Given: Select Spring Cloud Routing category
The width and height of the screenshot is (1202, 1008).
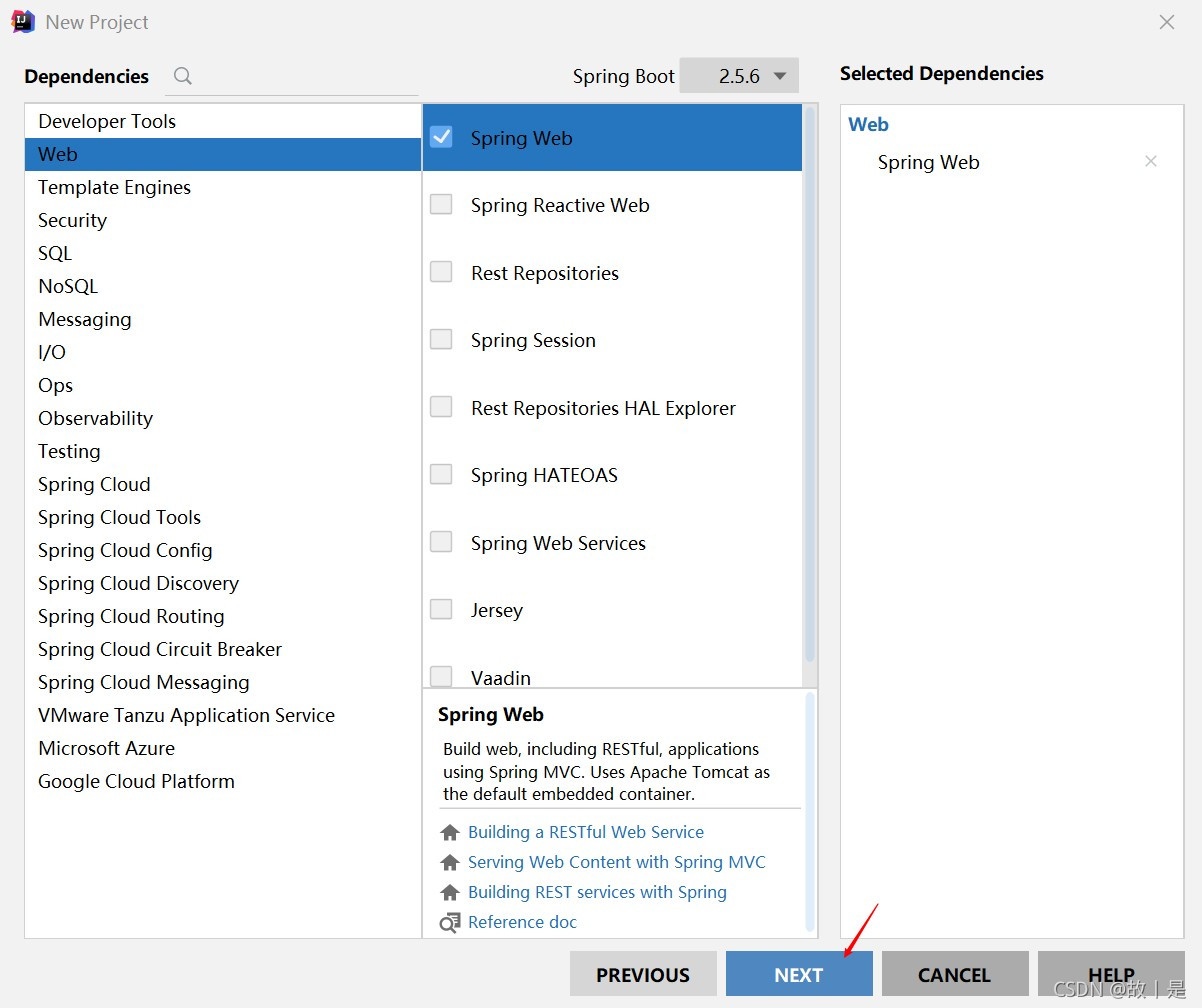Looking at the screenshot, I should tap(222, 616).
